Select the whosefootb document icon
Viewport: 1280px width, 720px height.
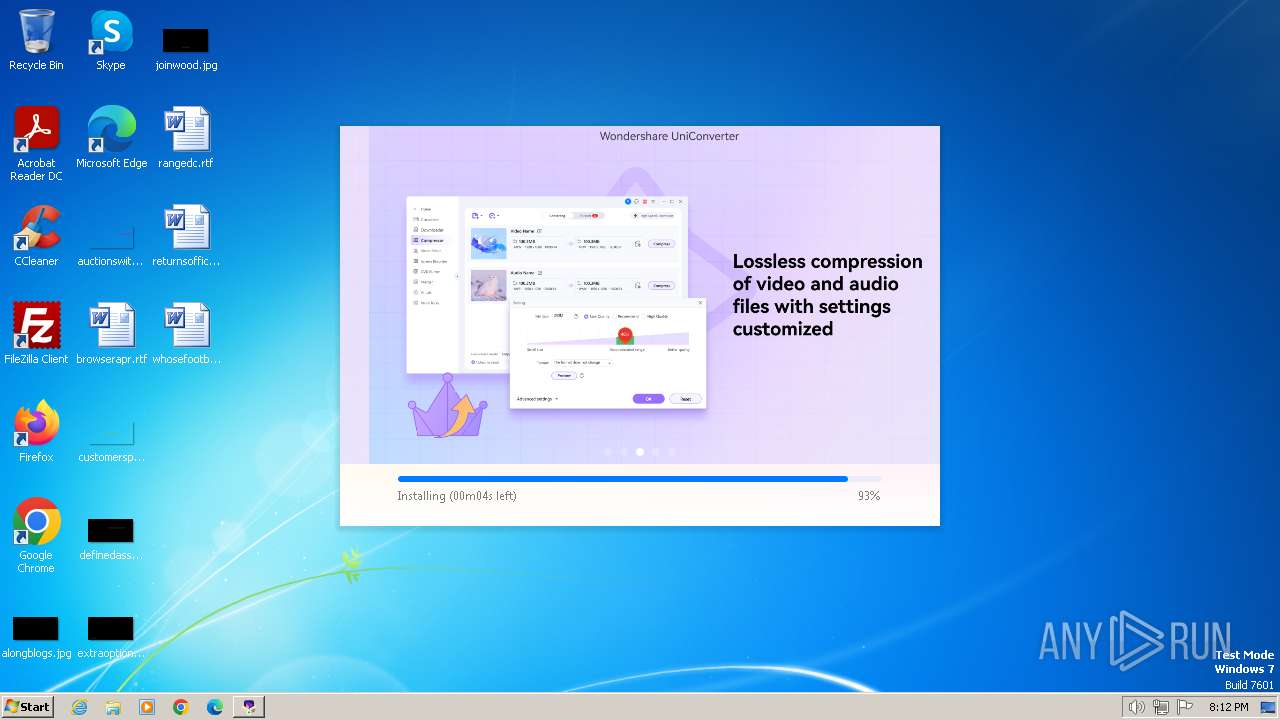[x=186, y=334]
